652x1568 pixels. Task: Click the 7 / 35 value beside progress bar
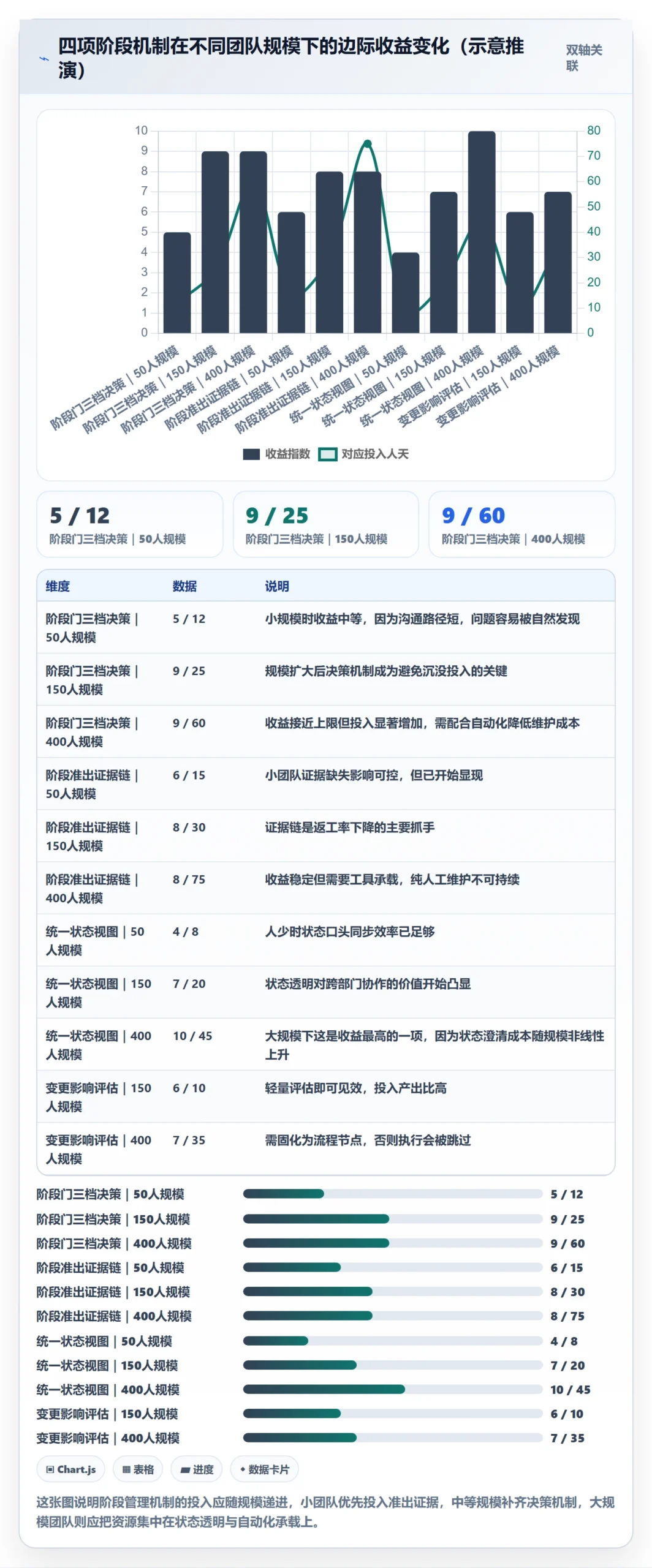point(567,1438)
